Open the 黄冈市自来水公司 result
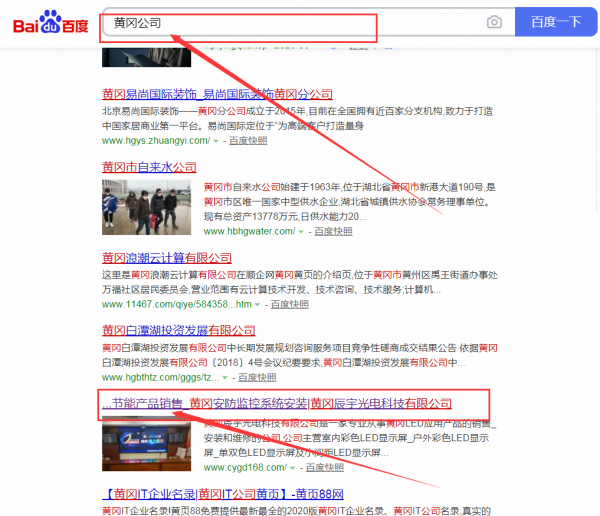The image size is (600, 516). 149,167
